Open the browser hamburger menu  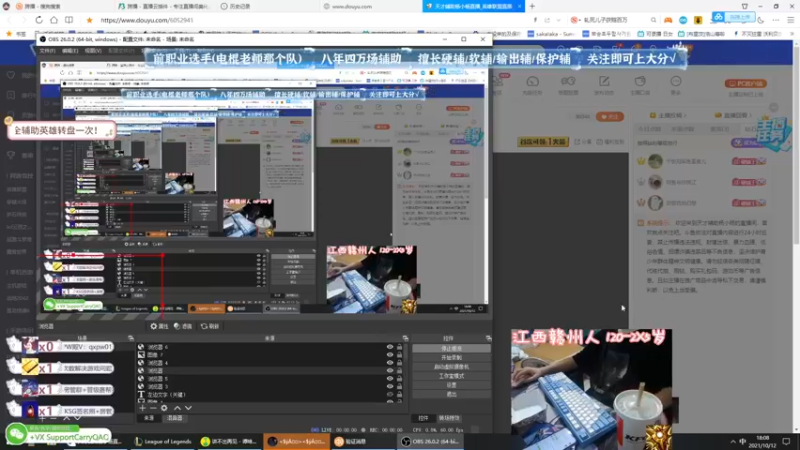coord(790,20)
